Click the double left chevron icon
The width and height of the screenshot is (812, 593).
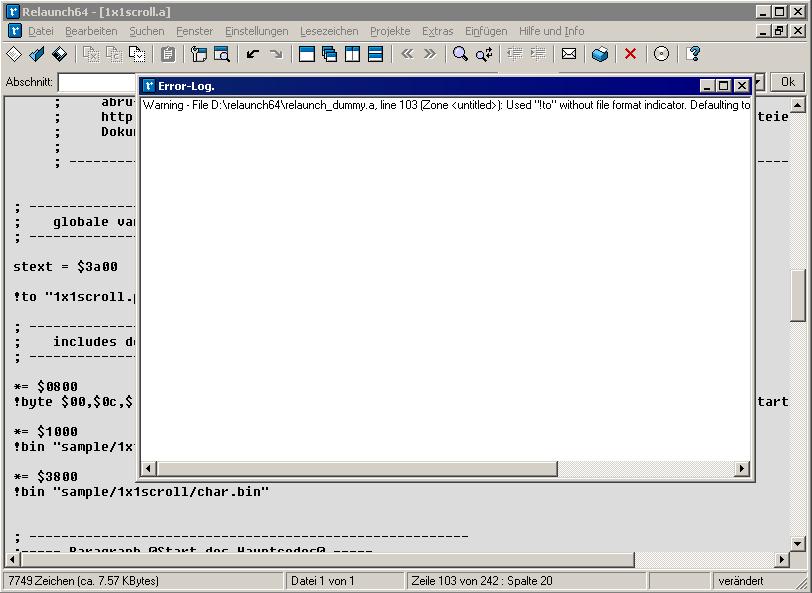pyautogui.click(x=407, y=54)
